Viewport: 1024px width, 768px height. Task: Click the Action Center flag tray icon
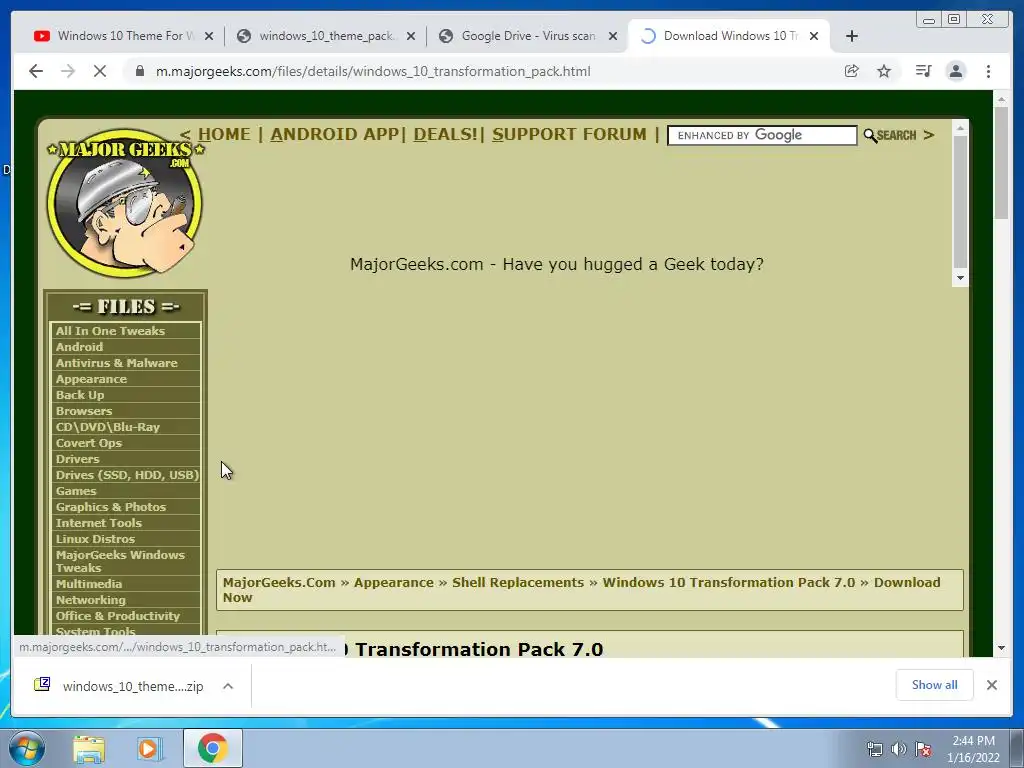(x=923, y=749)
